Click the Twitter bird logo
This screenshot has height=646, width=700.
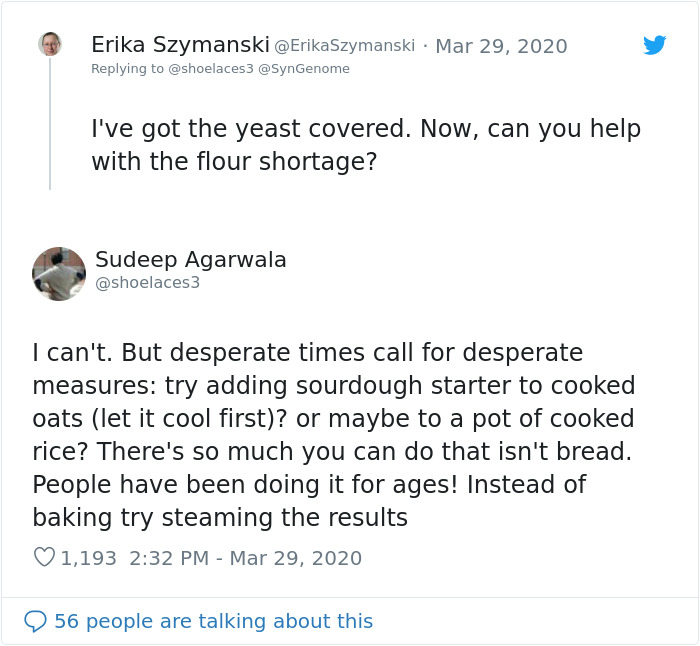pyautogui.click(x=654, y=45)
